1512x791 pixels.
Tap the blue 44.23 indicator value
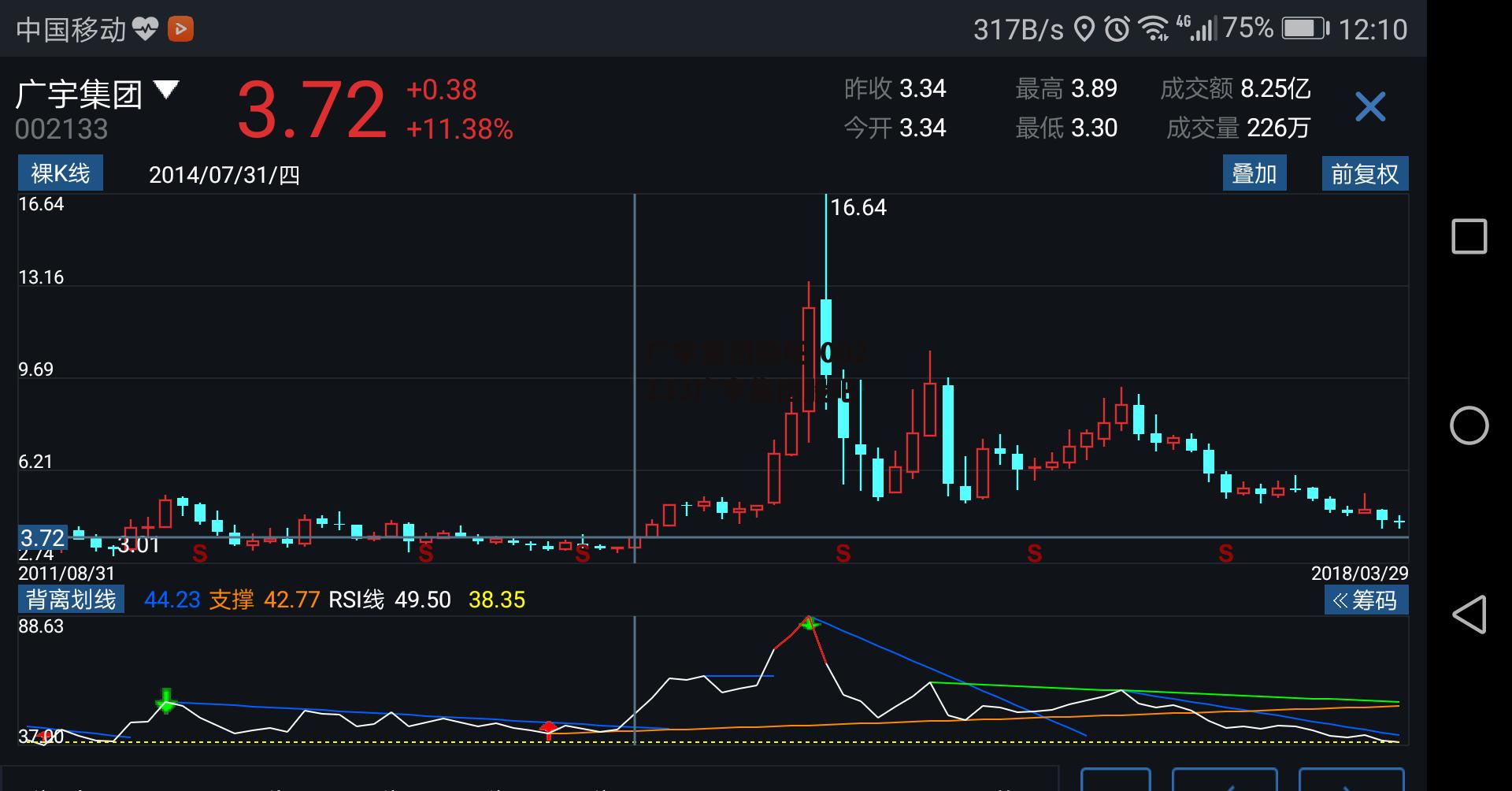172,600
